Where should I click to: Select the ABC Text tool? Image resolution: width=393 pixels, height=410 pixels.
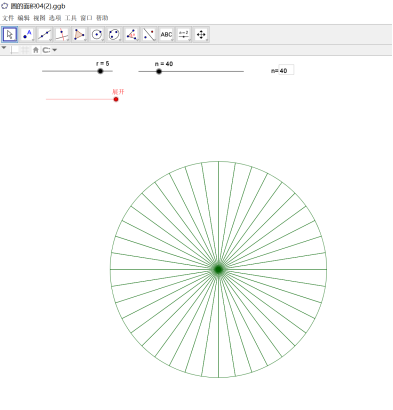166,34
